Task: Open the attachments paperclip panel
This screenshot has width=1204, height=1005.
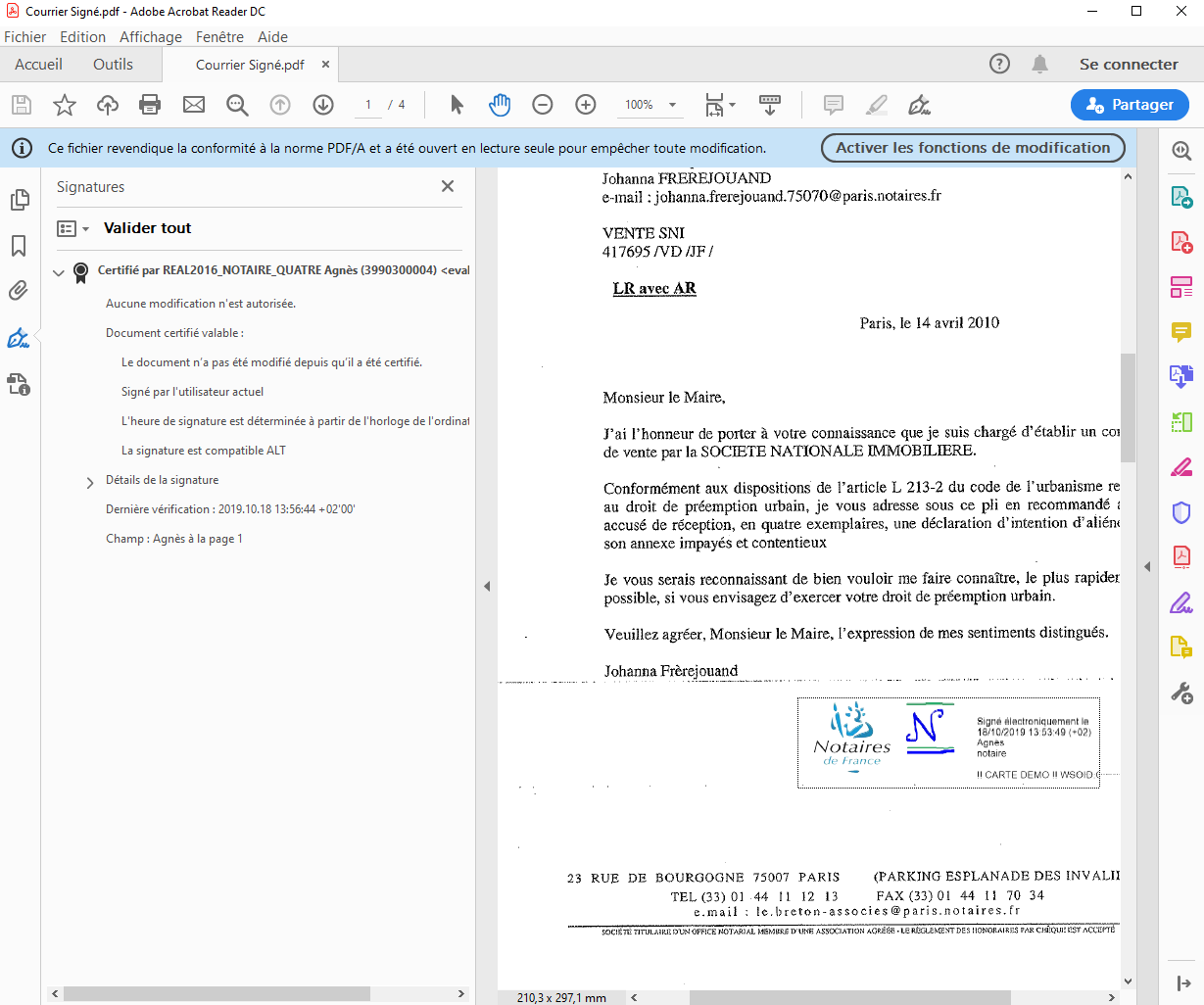Action: tap(19, 291)
